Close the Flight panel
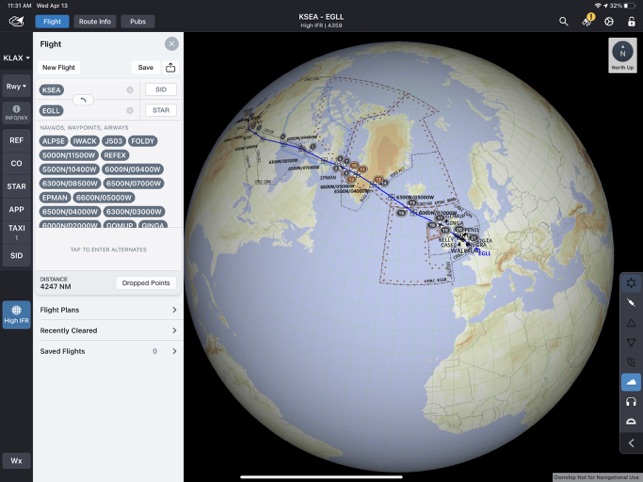Viewport: 643px width, 482px height. tap(171, 44)
